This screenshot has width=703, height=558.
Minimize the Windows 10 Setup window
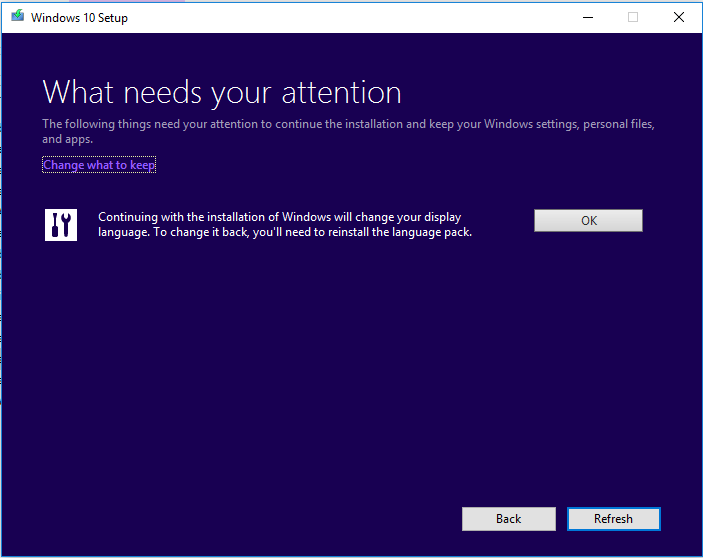(x=586, y=17)
